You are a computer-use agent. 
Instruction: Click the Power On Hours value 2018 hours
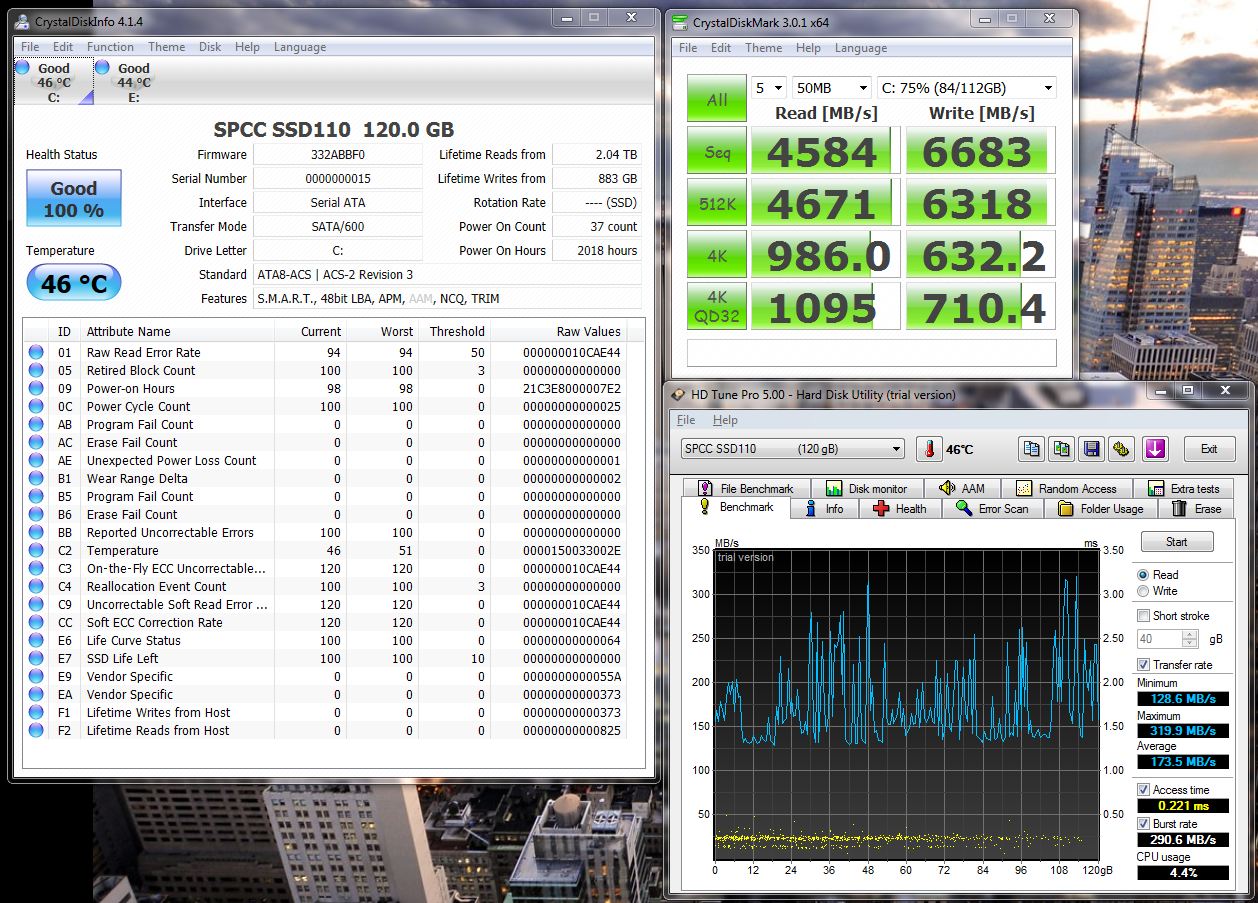[597, 250]
